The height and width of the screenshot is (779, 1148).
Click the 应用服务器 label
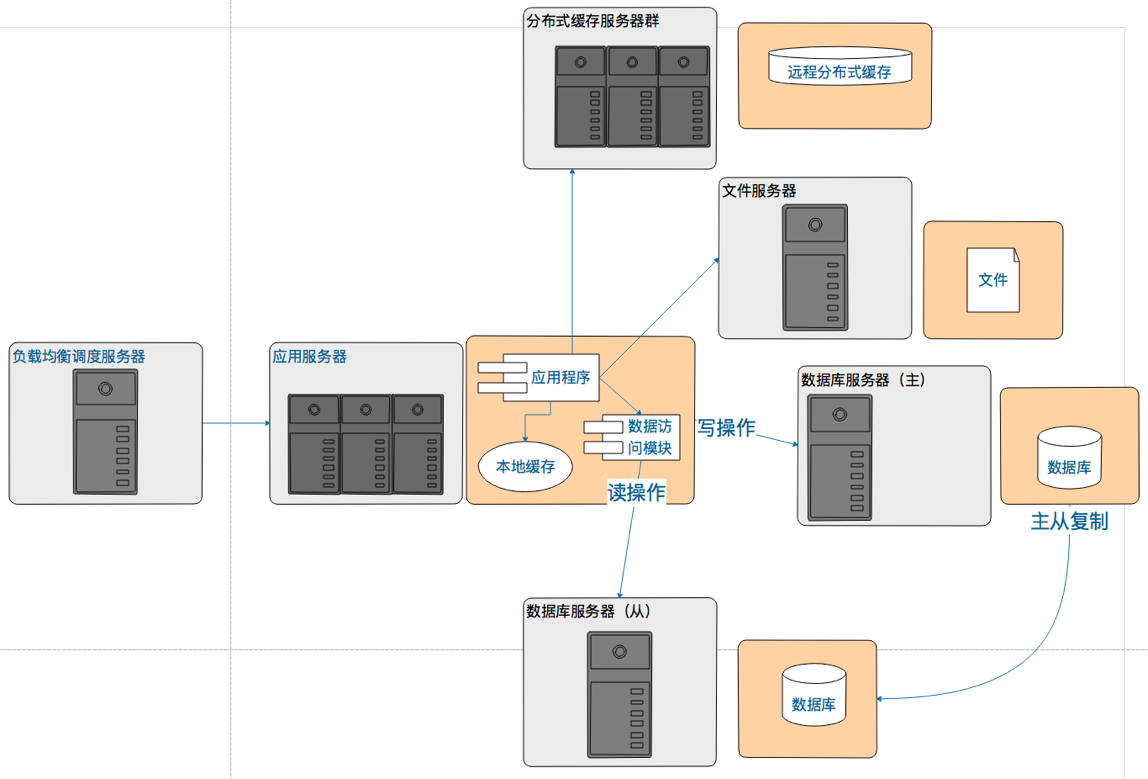pos(310,357)
